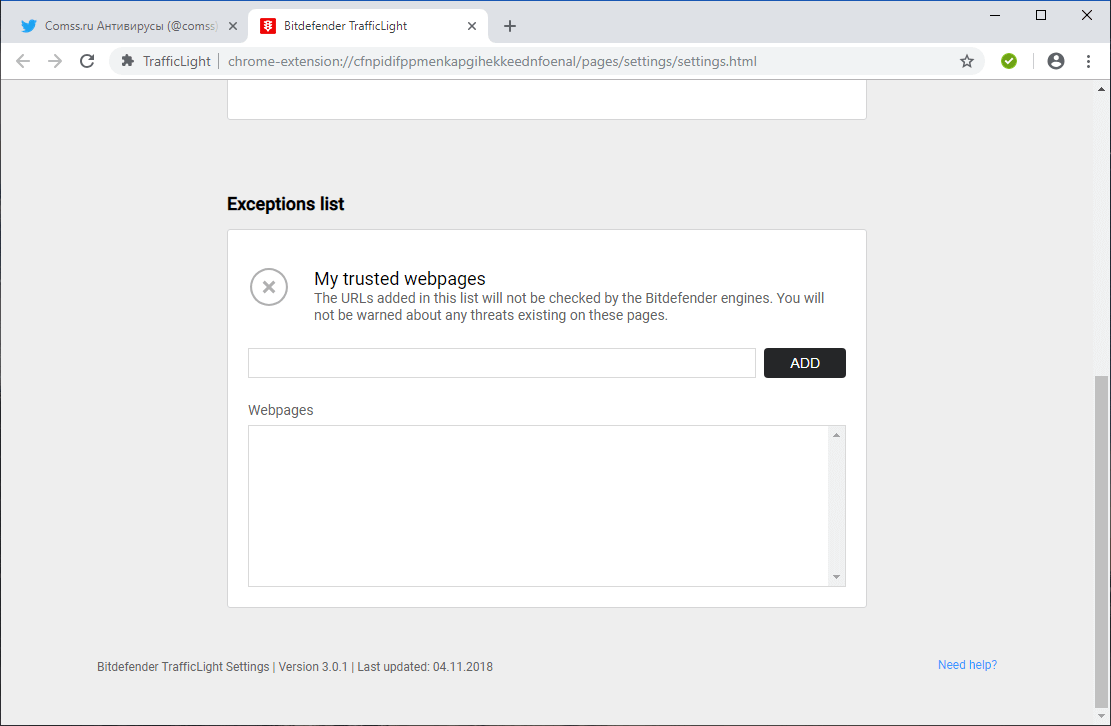This screenshot has height=726, width=1111.
Task: Go back using the browser back arrow
Action: point(23,62)
